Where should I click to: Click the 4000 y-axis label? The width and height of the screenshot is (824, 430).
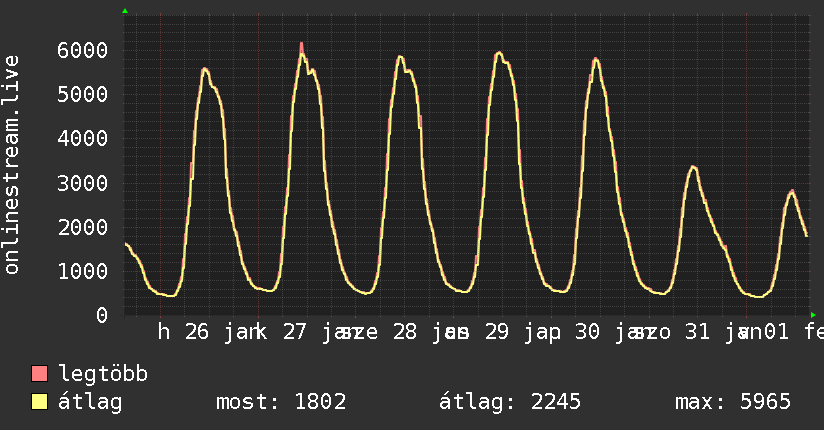(83, 139)
